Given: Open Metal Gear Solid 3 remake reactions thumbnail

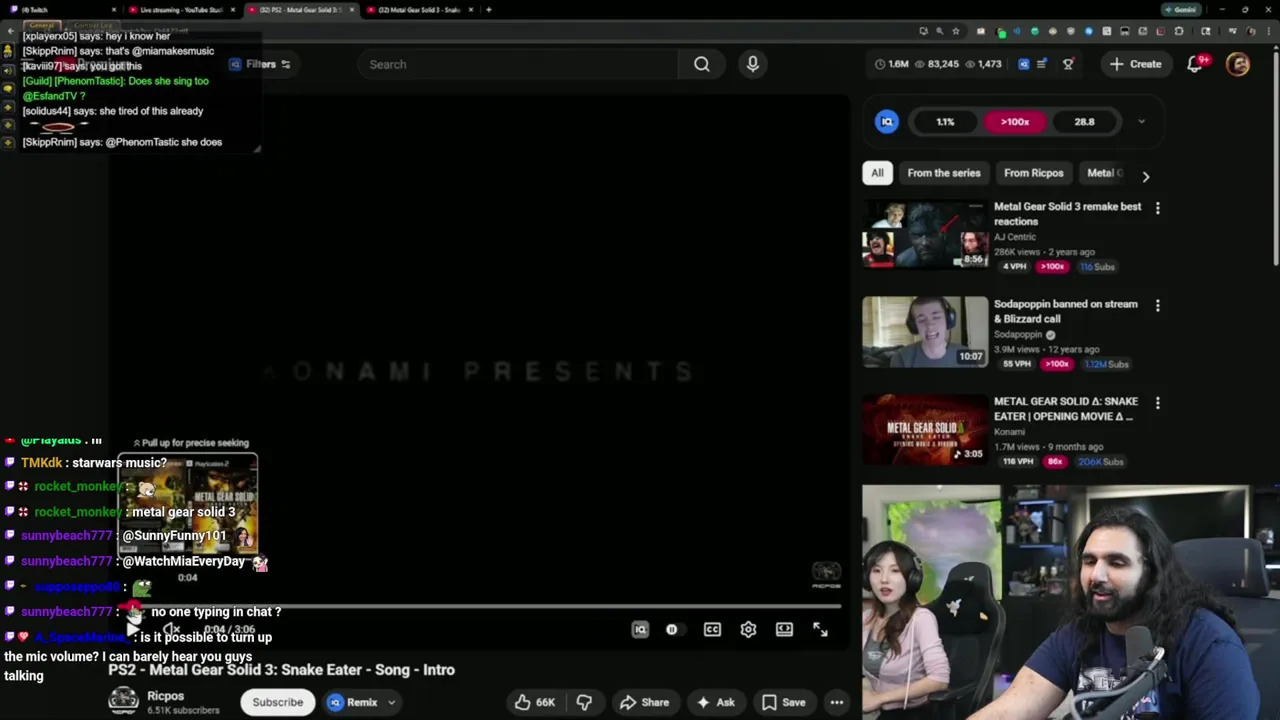Looking at the screenshot, I should coord(925,235).
